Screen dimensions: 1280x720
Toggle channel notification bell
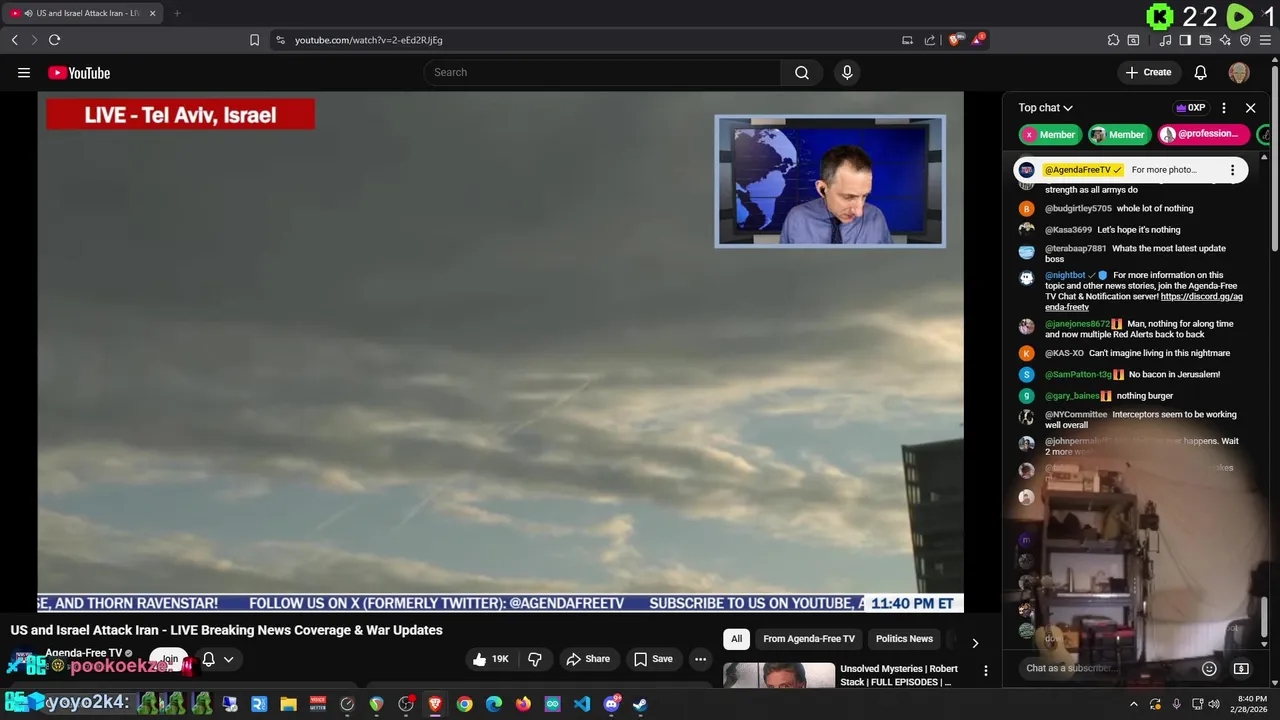[208, 659]
